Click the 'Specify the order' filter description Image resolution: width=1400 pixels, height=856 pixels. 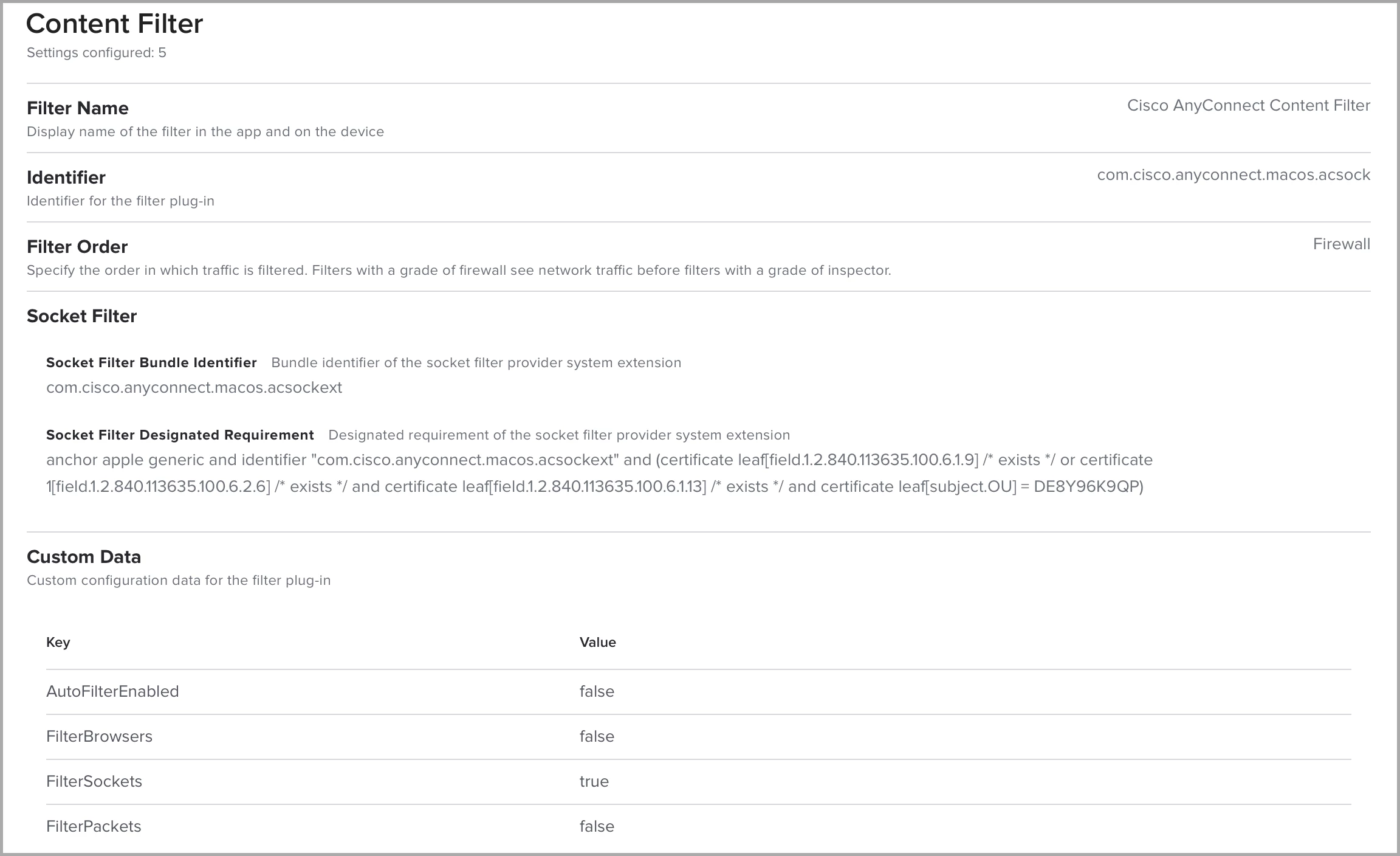coord(459,271)
